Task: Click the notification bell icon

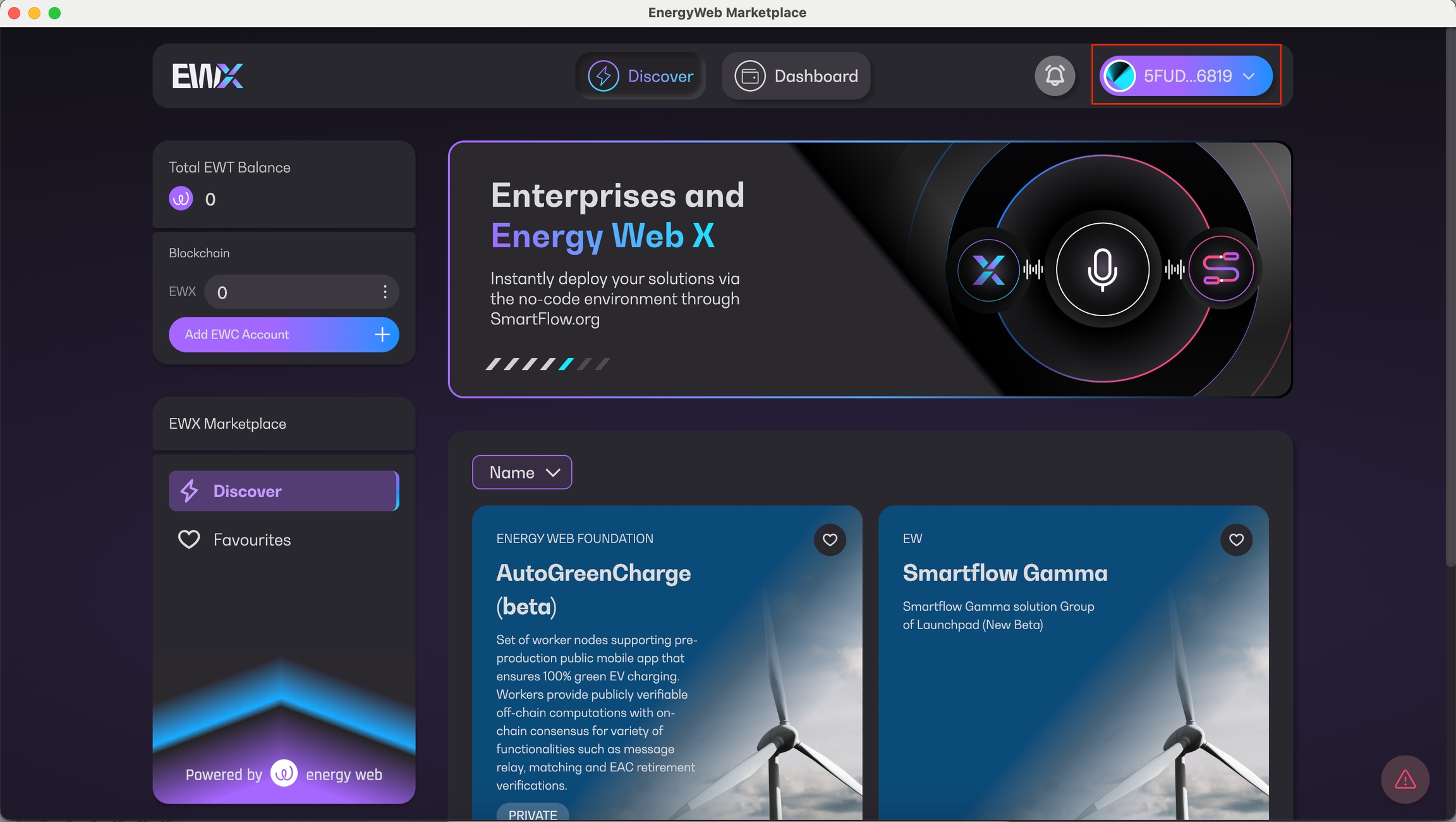Action: pos(1054,76)
